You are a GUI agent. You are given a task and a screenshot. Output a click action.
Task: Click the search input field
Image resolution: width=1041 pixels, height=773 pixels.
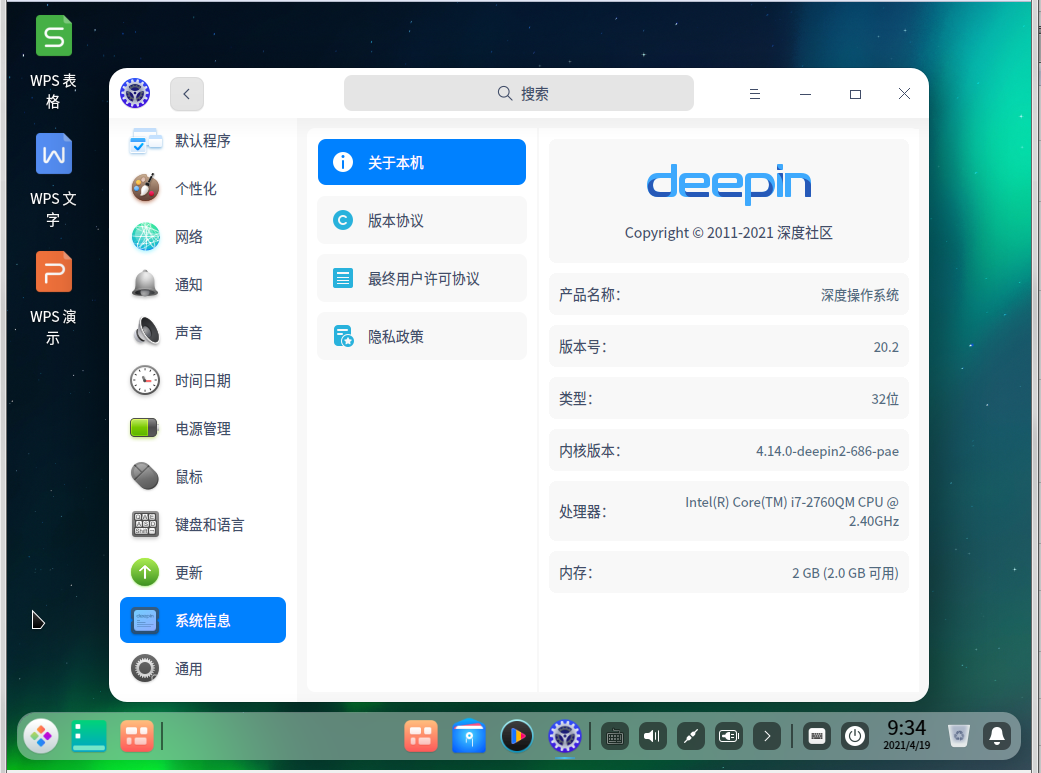518,94
